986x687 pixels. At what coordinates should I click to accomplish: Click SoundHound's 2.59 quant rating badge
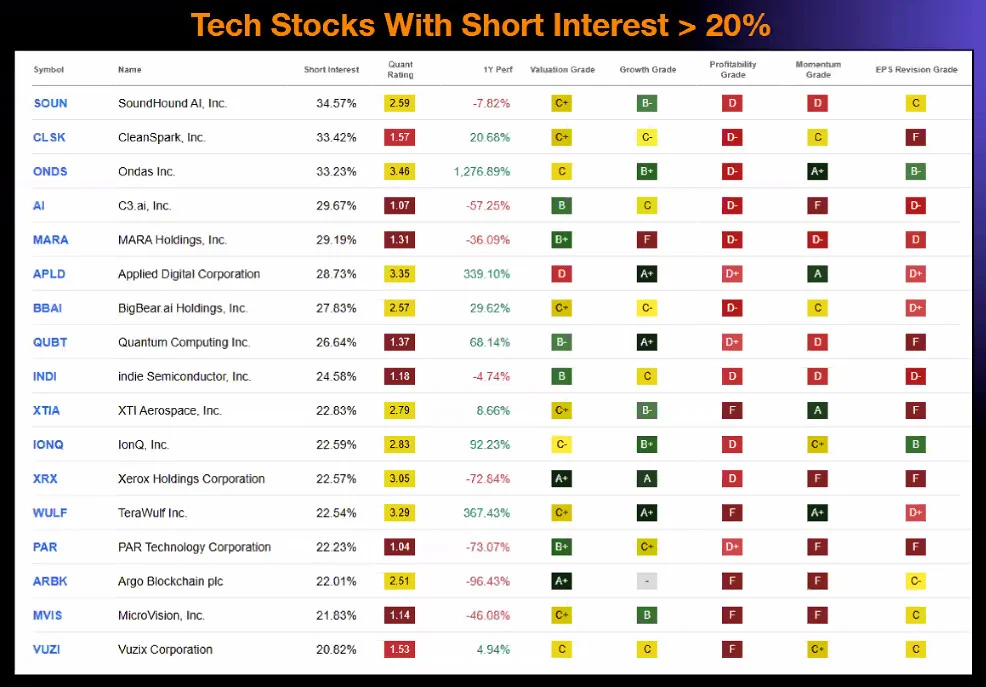coord(399,103)
